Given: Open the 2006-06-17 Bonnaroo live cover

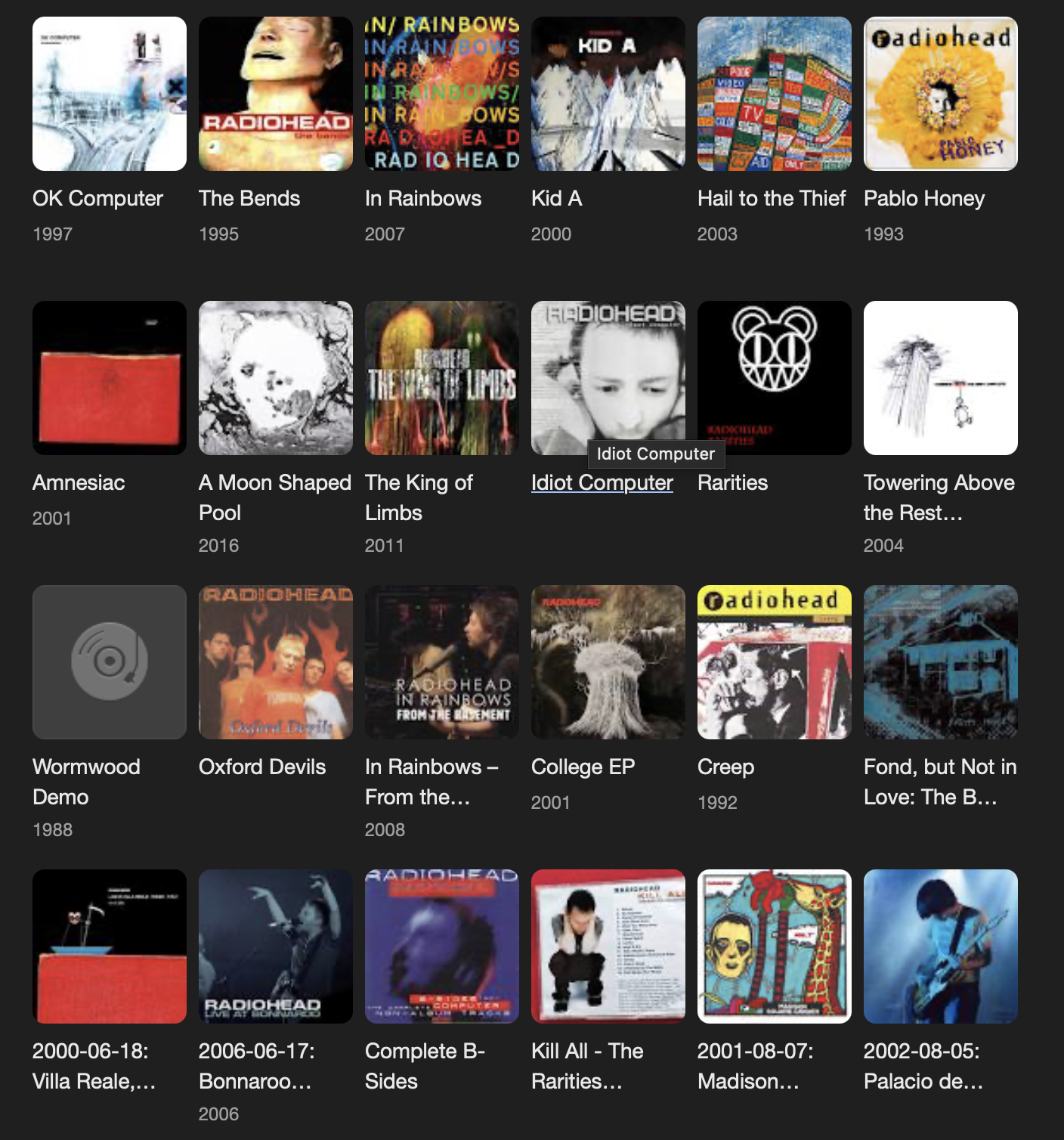Looking at the screenshot, I should [x=276, y=946].
